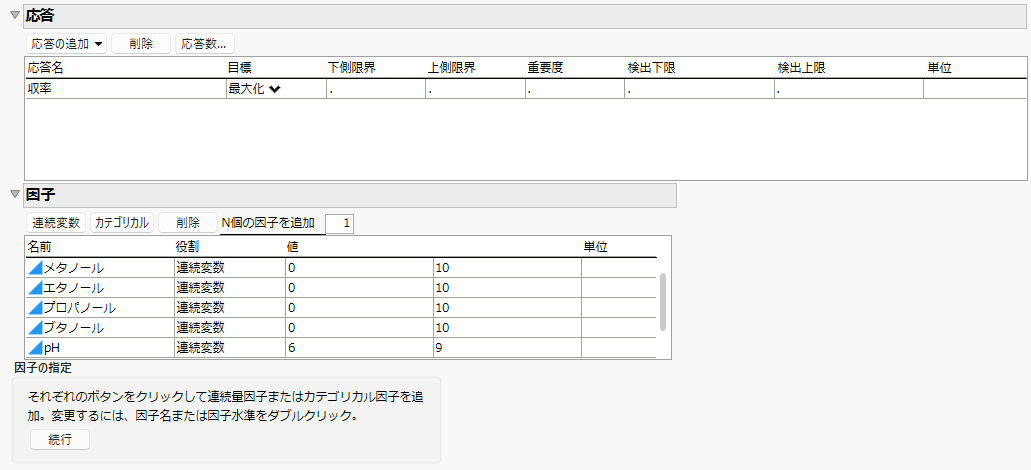Click the low value 0 for ブタノール

359,327
